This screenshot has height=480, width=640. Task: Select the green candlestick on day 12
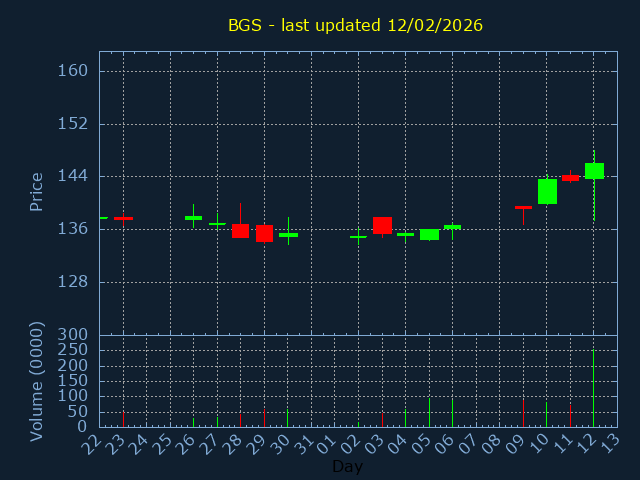(594, 171)
